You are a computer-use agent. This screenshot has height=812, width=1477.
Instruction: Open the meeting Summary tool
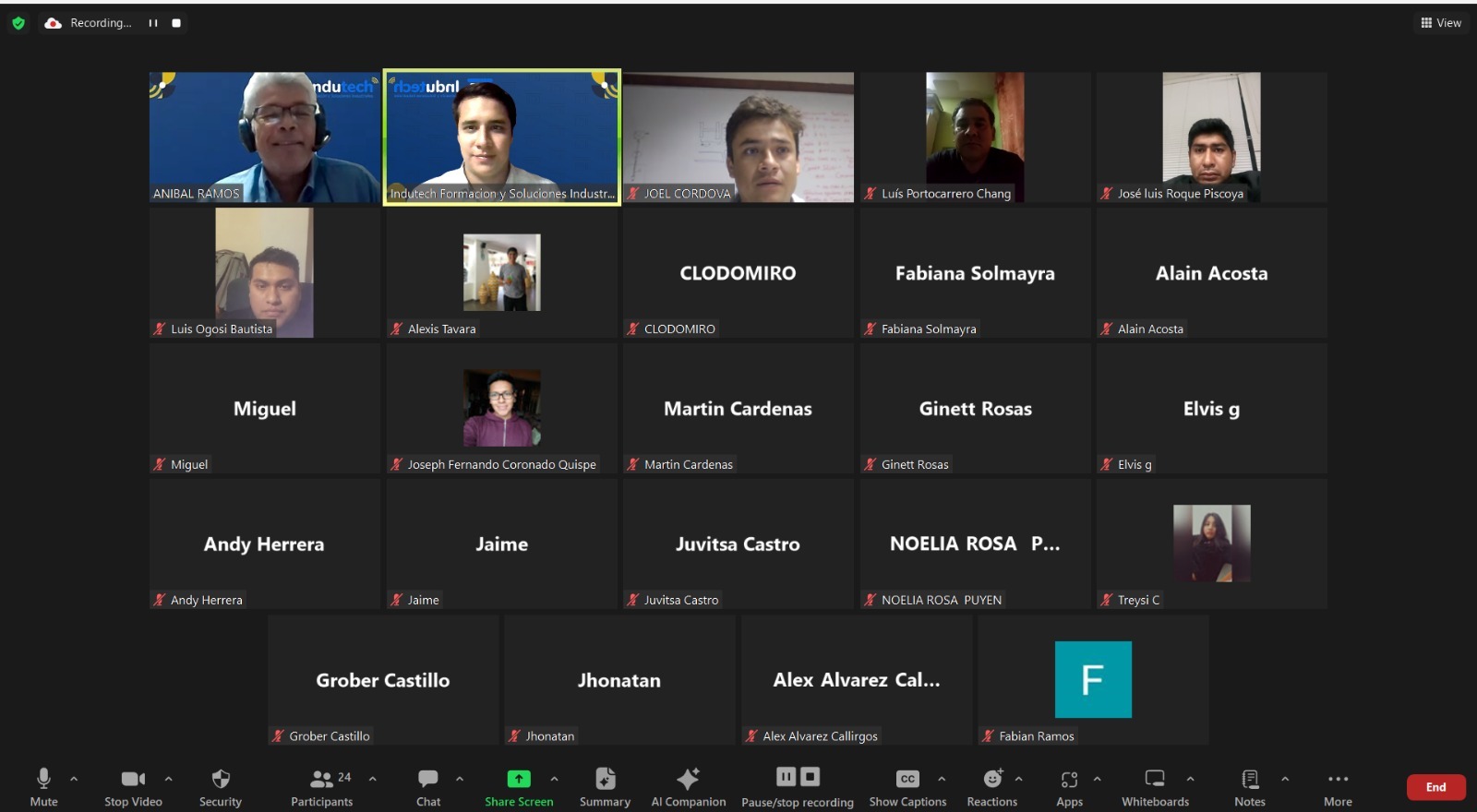605,786
